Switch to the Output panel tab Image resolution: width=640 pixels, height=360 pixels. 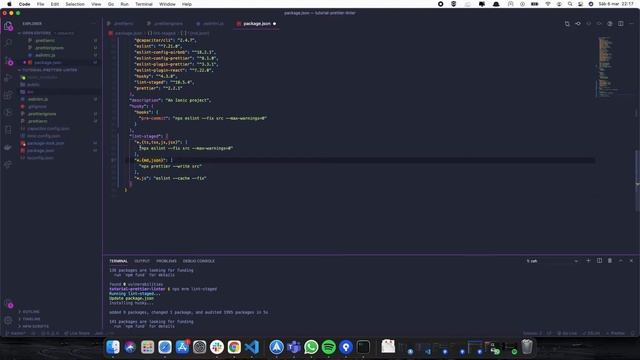tap(142, 261)
